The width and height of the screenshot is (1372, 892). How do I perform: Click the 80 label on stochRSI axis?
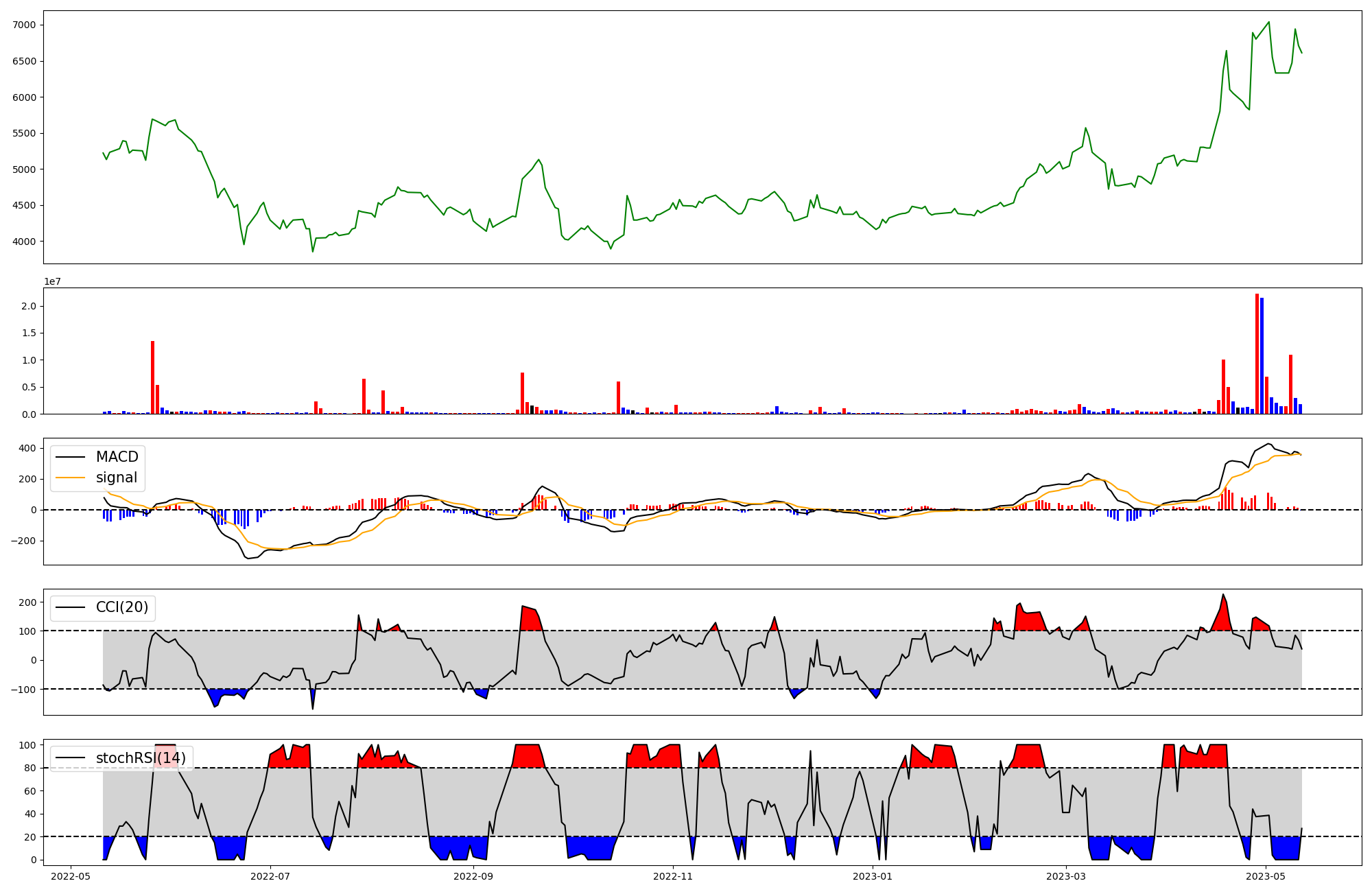[x=30, y=768]
